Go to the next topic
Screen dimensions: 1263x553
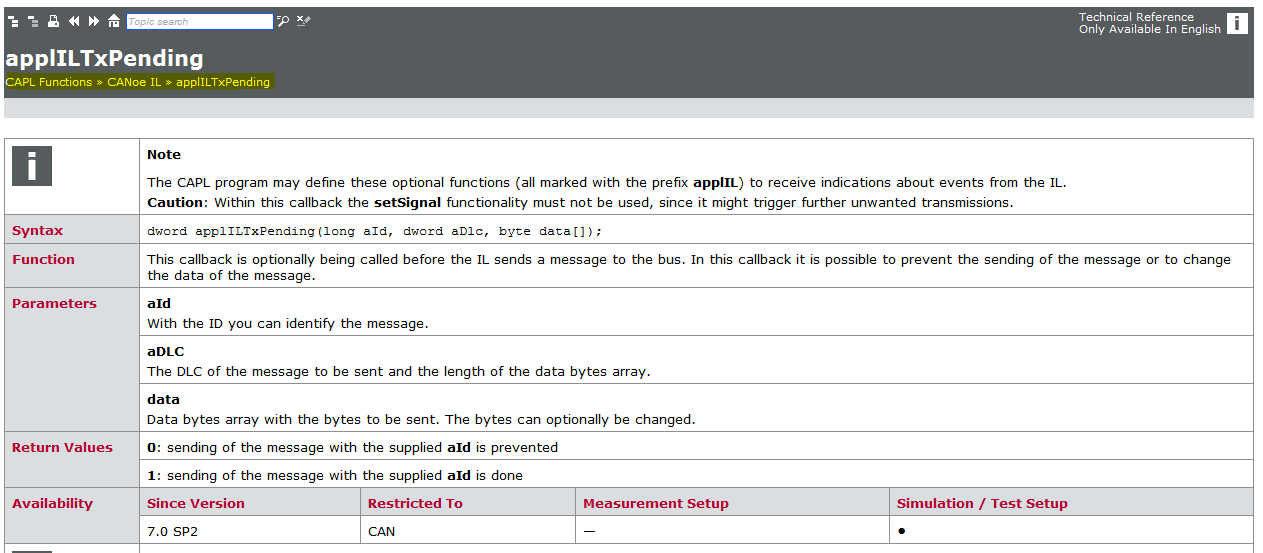coord(94,21)
